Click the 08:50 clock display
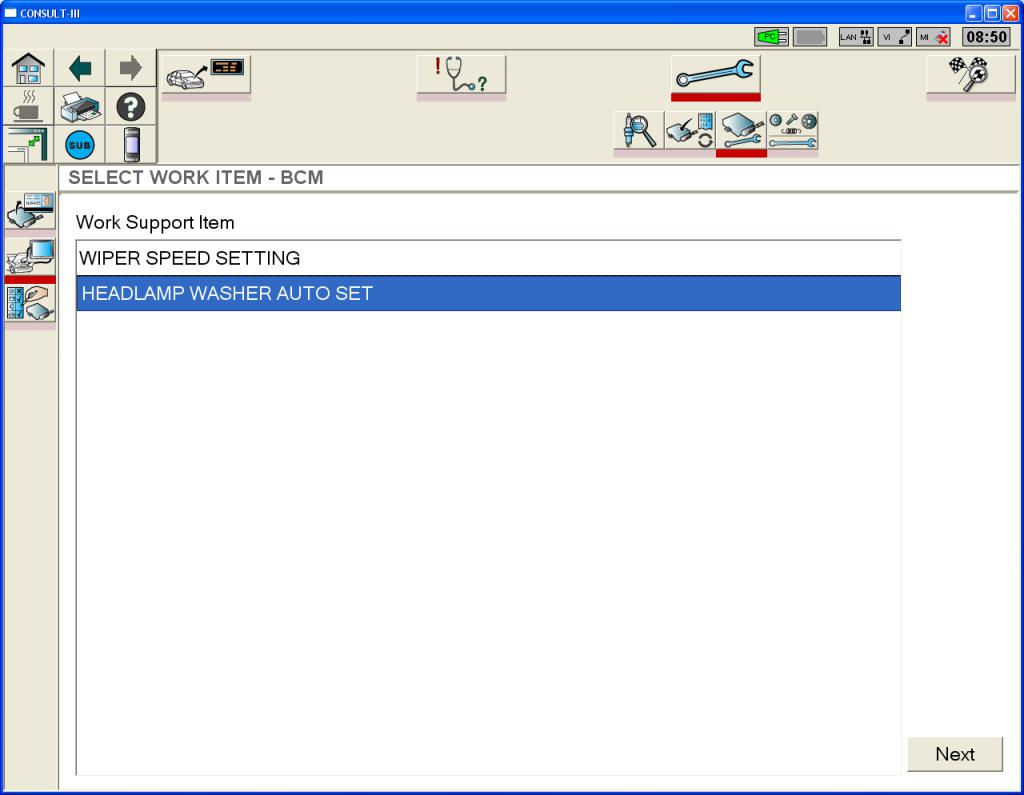Viewport: 1024px width, 795px height. 985,37
